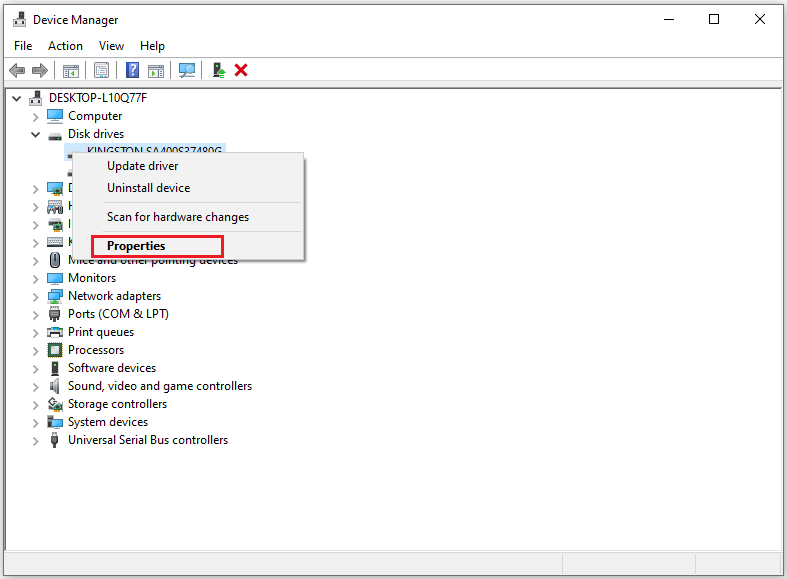Click the Forward arrow toolbar icon

point(40,70)
